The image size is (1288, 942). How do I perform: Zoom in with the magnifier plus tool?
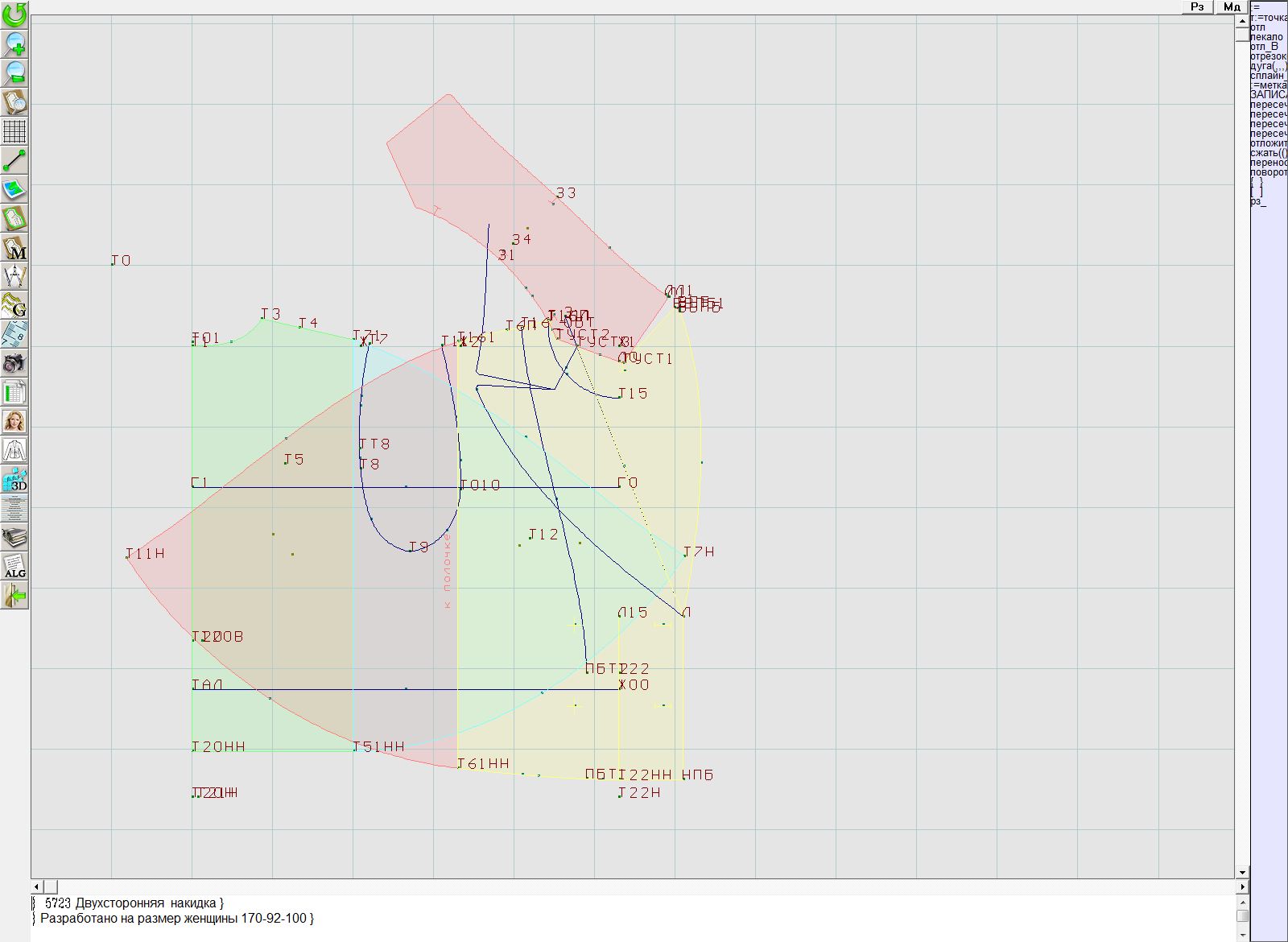pyautogui.click(x=14, y=43)
